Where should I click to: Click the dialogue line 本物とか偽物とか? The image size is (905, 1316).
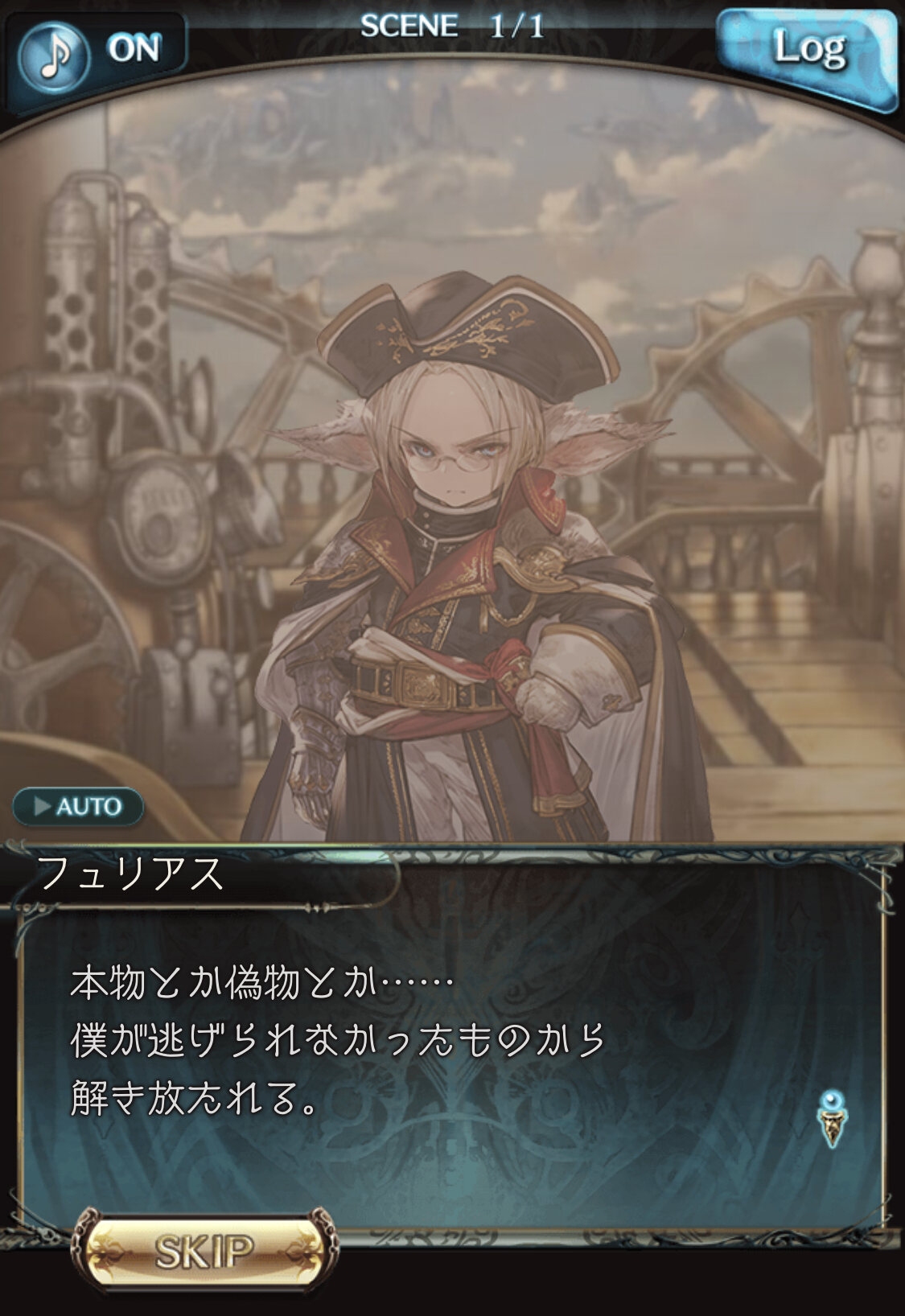tap(262, 982)
